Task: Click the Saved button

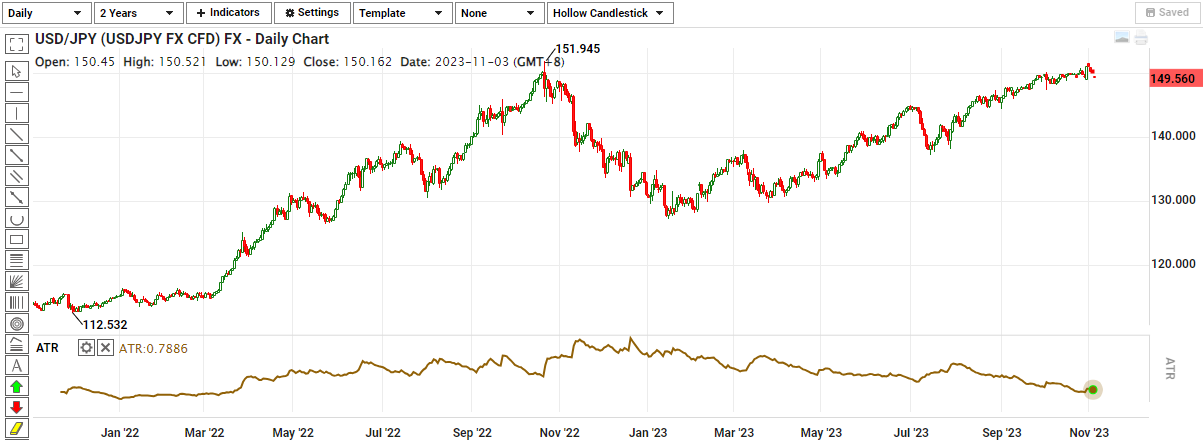Action: coord(1163,13)
